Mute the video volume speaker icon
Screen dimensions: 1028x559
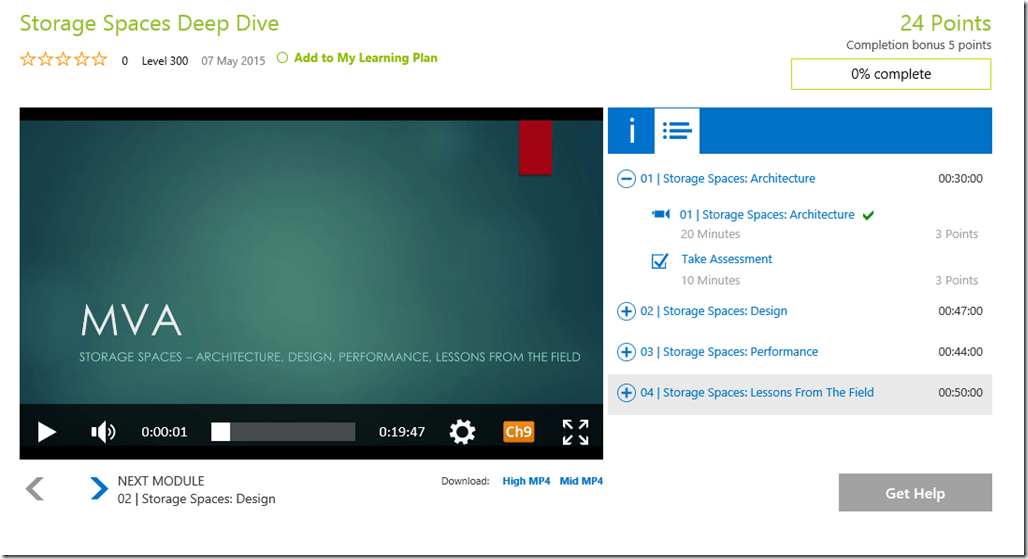[103, 432]
